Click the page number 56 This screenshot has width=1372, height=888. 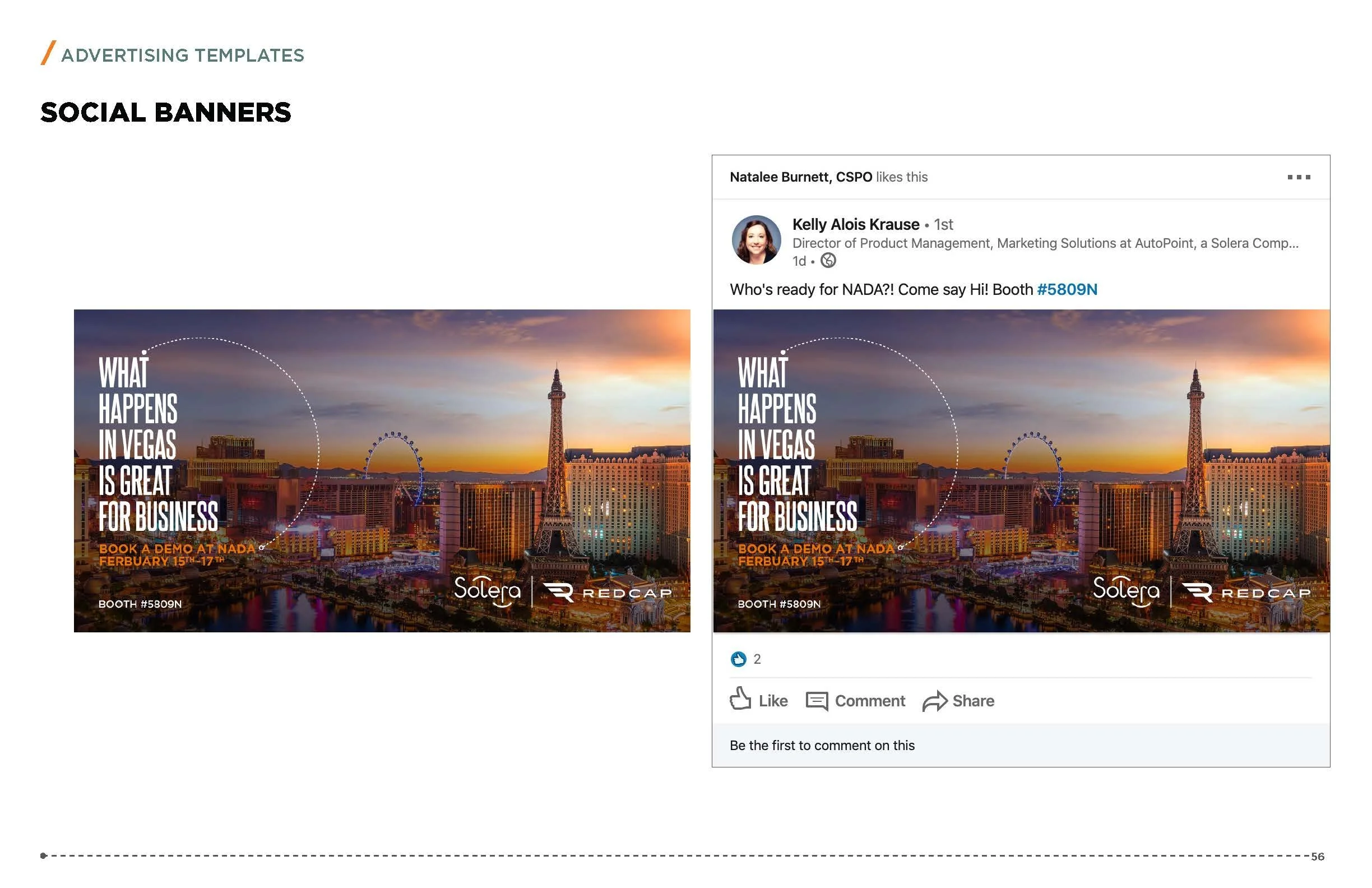1317,856
